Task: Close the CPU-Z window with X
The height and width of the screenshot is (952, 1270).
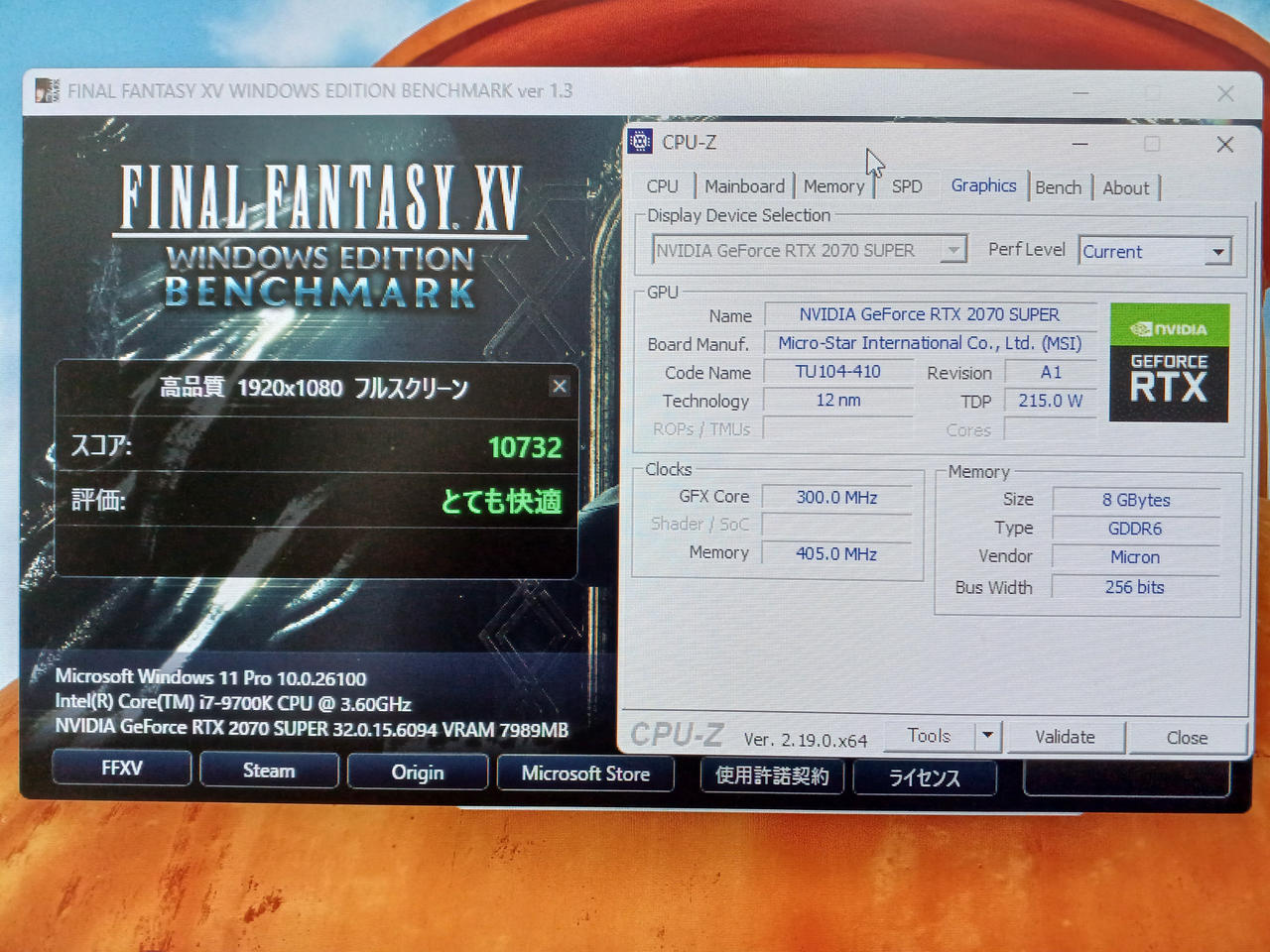Action: point(1225,145)
